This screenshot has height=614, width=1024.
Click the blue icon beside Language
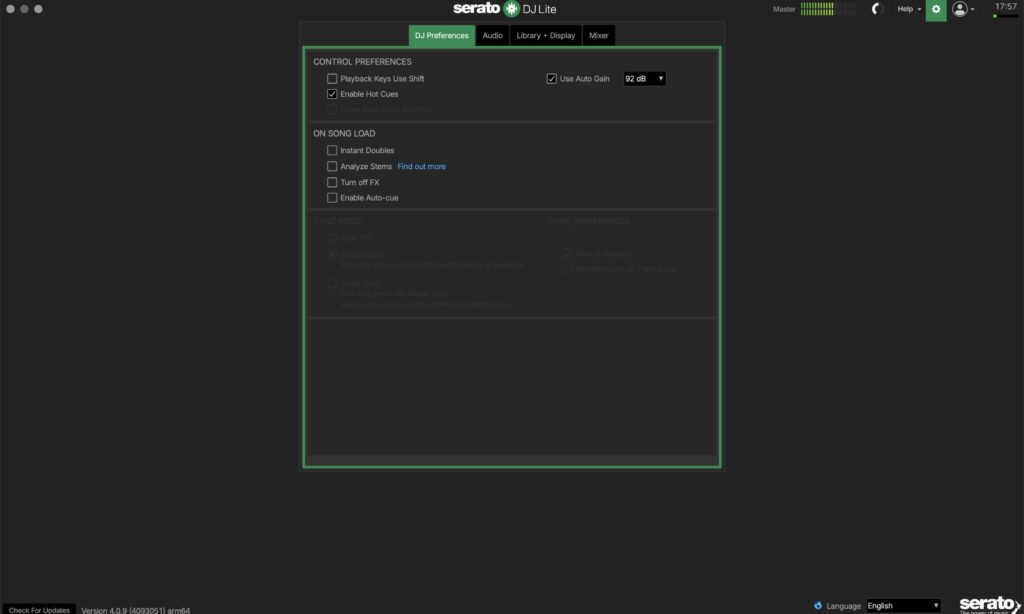818,606
